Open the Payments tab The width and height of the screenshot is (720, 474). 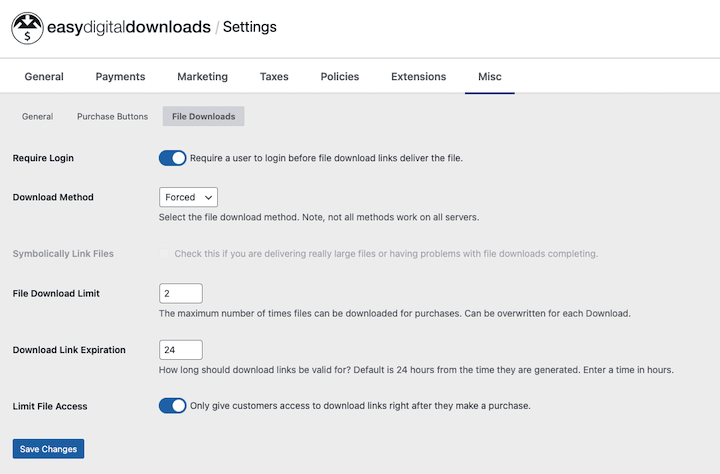[120, 77]
